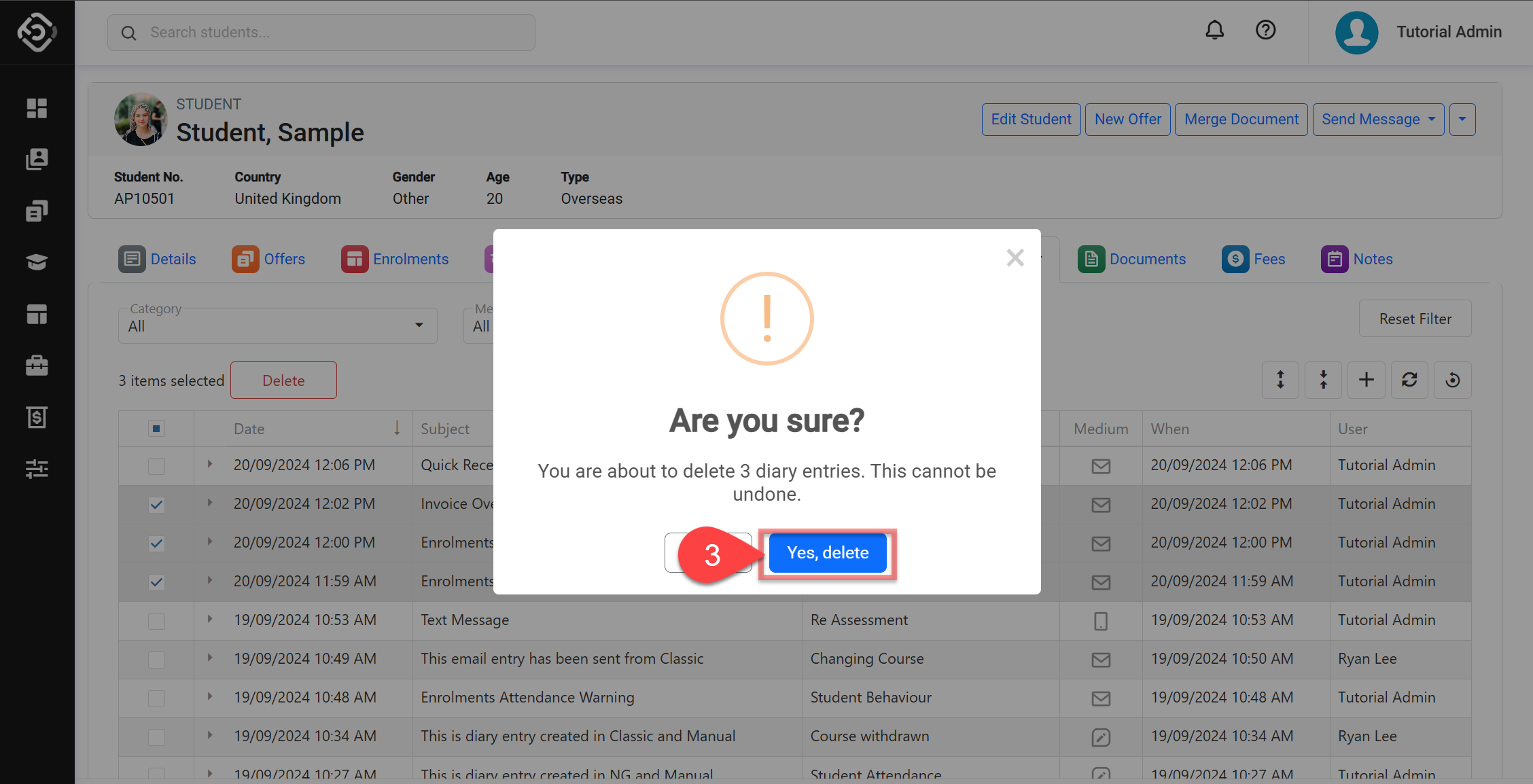Click the search magnifier icon

point(128,33)
